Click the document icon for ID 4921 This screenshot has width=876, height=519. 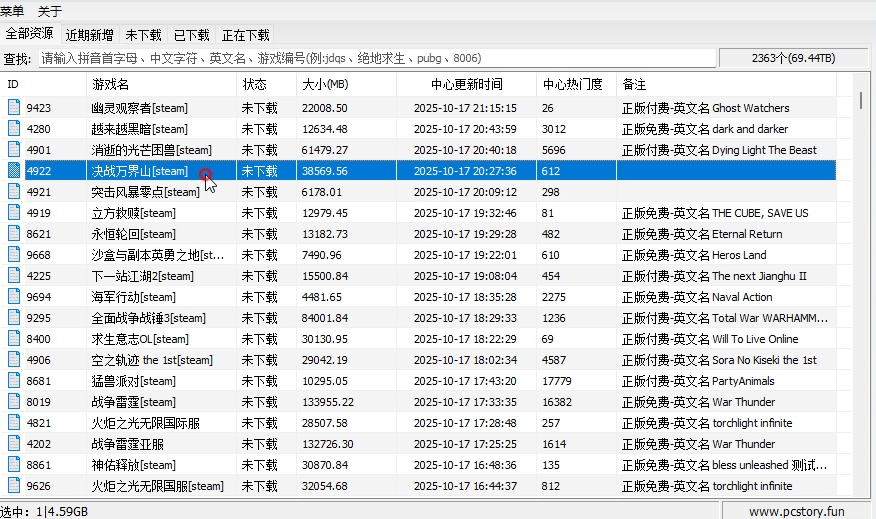point(14,192)
